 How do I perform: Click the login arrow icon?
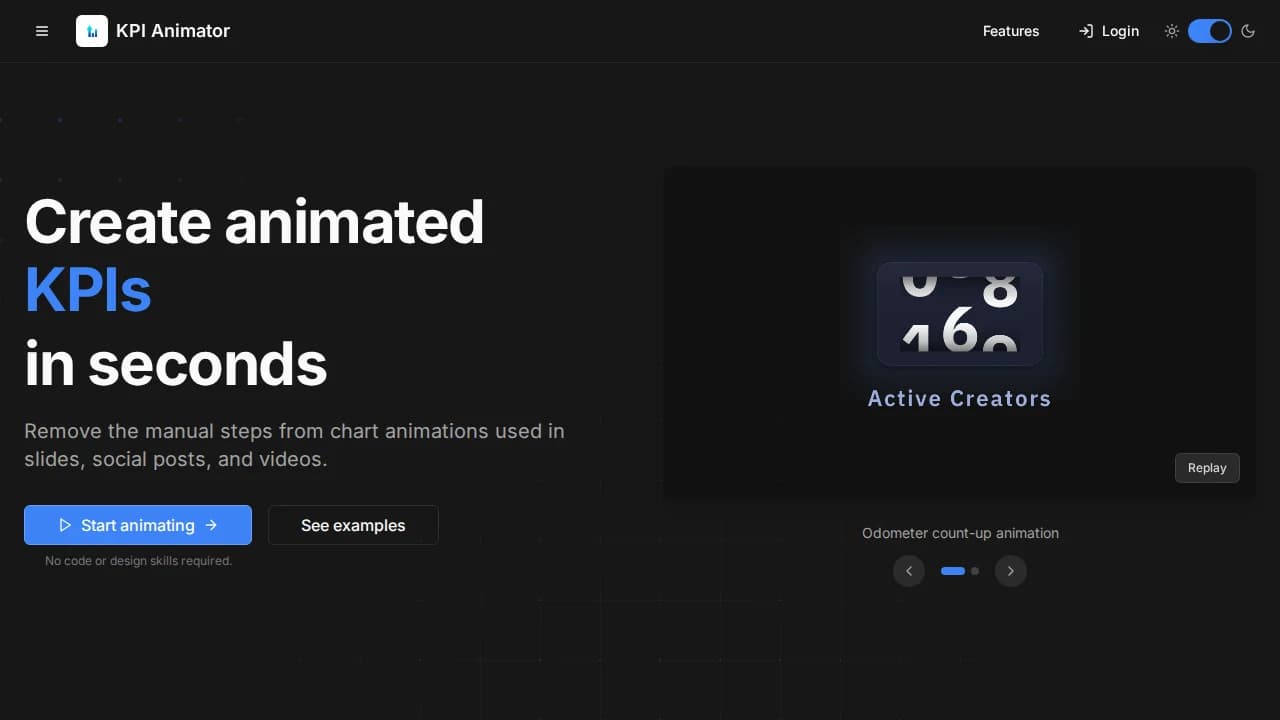click(x=1084, y=31)
